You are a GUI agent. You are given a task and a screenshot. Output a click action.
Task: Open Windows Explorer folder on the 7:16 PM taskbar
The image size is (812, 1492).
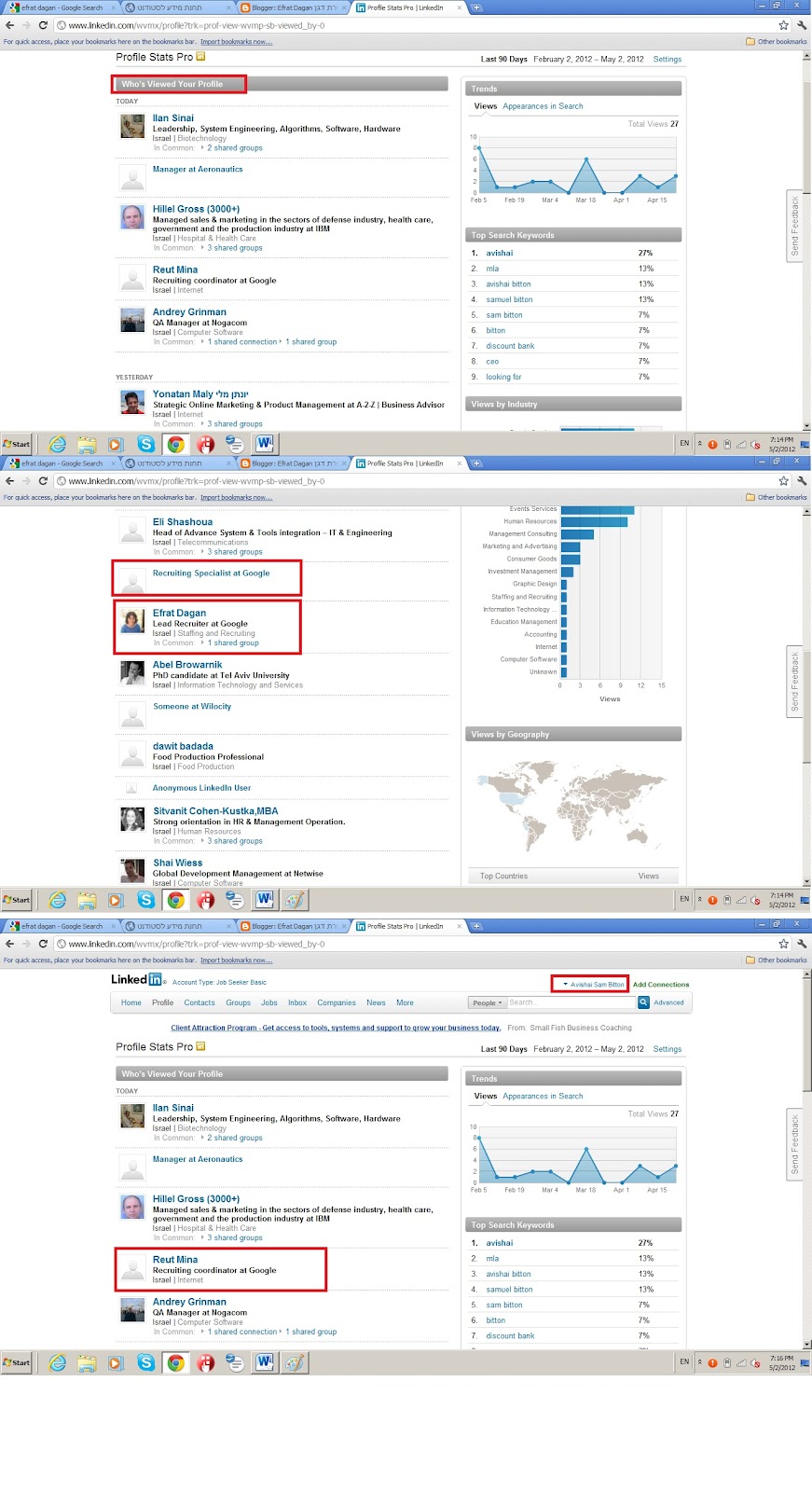click(87, 1363)
